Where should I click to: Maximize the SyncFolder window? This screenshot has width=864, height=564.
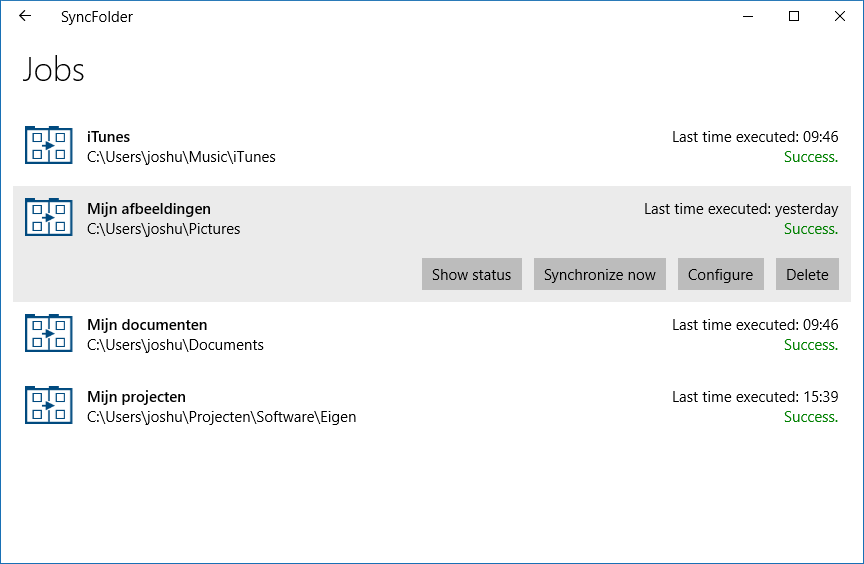pyautogui.click(x=794, y=16)
